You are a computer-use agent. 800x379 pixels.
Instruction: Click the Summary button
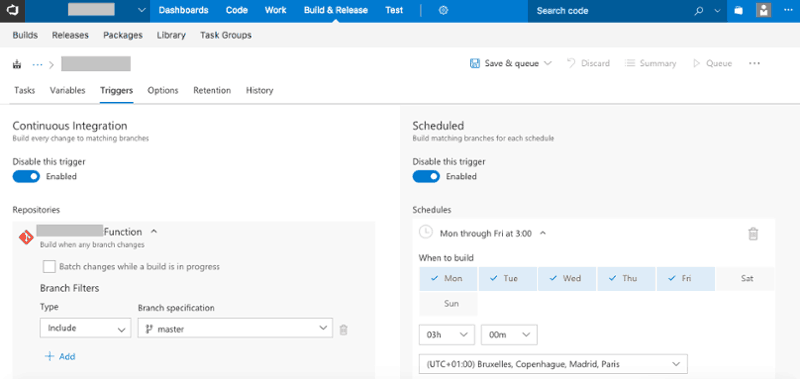651,64
